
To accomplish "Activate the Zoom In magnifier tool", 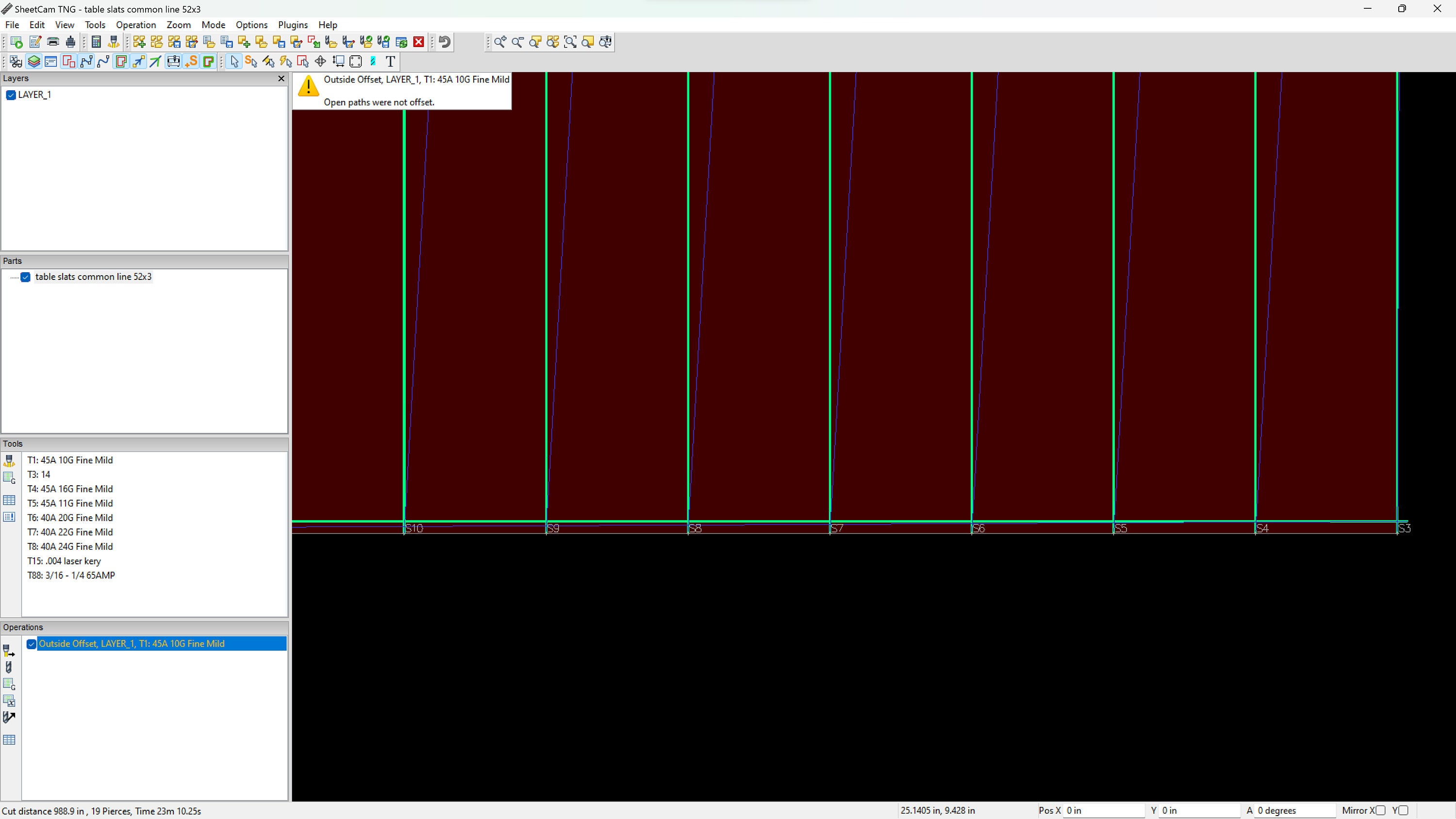I will click(500, 42).
